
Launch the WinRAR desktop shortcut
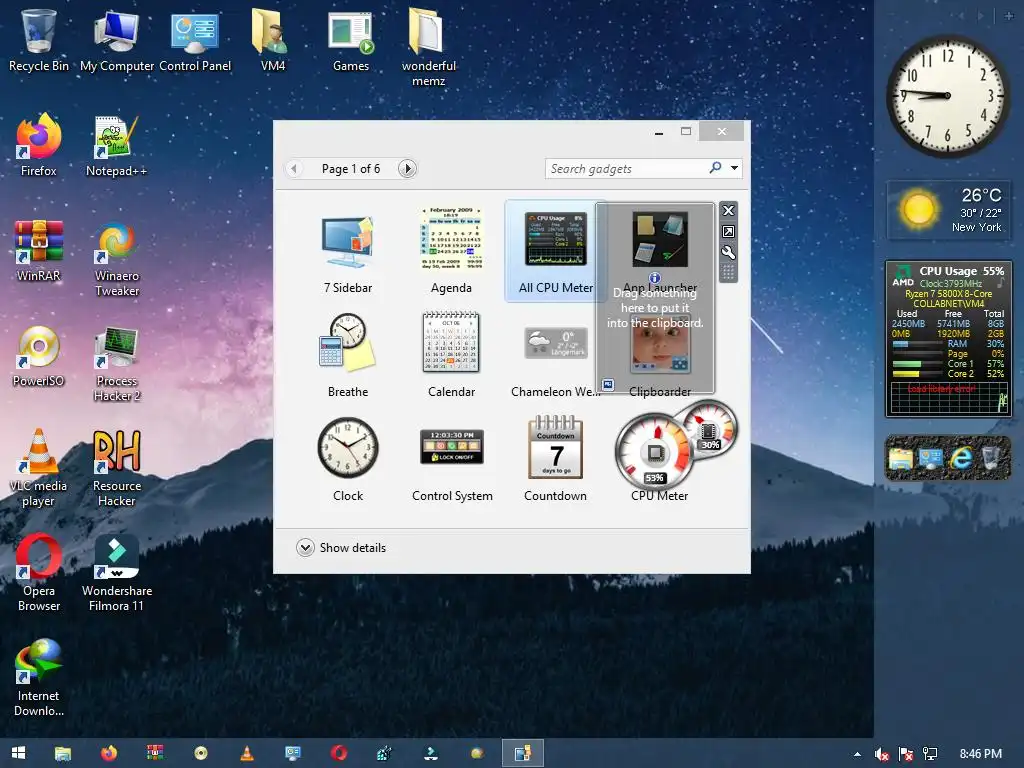pyautogui.click(x=39, y=250)
